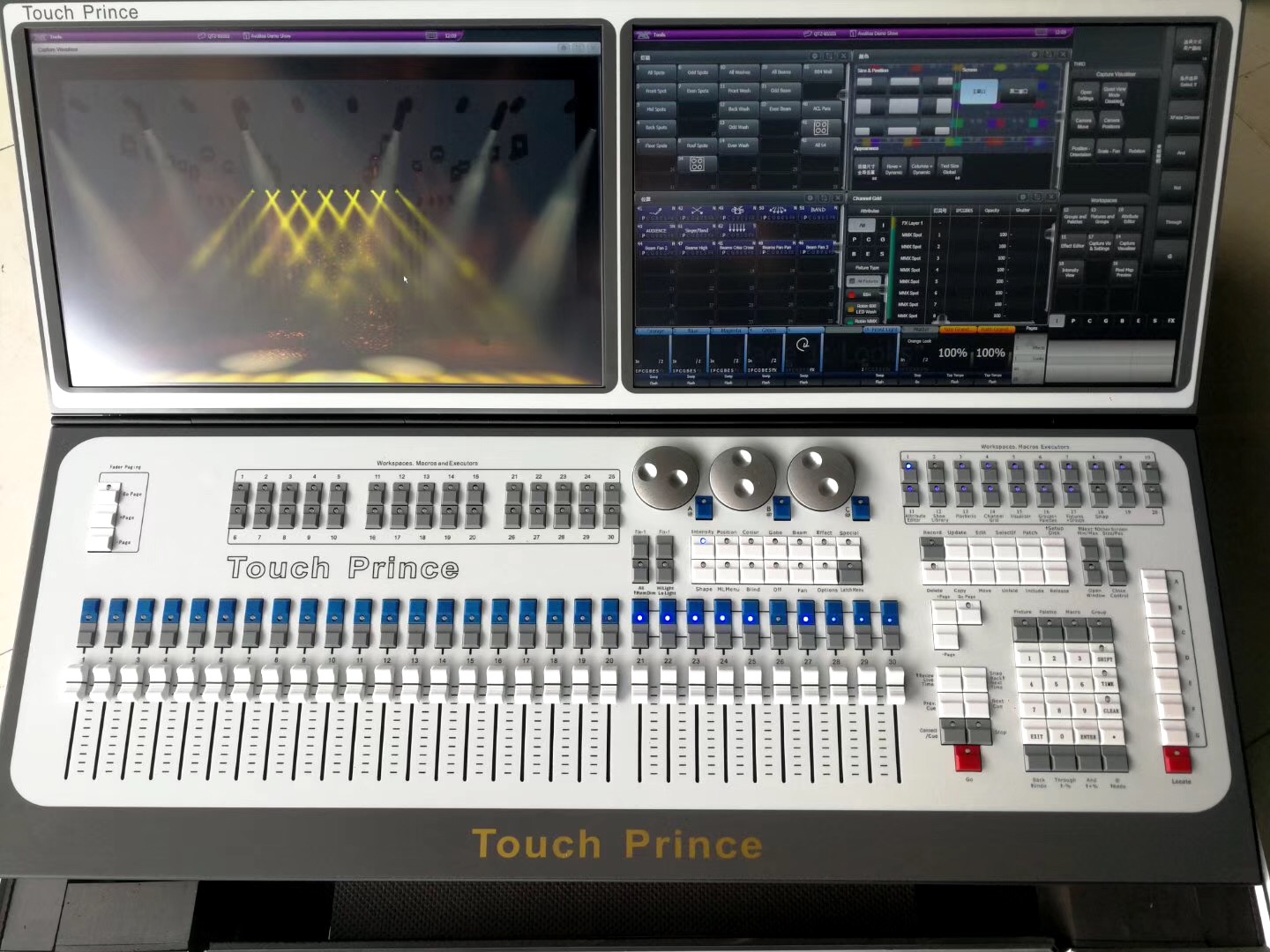Tap the Gobo attribute key
The image size is (1270, 952).
776,547
